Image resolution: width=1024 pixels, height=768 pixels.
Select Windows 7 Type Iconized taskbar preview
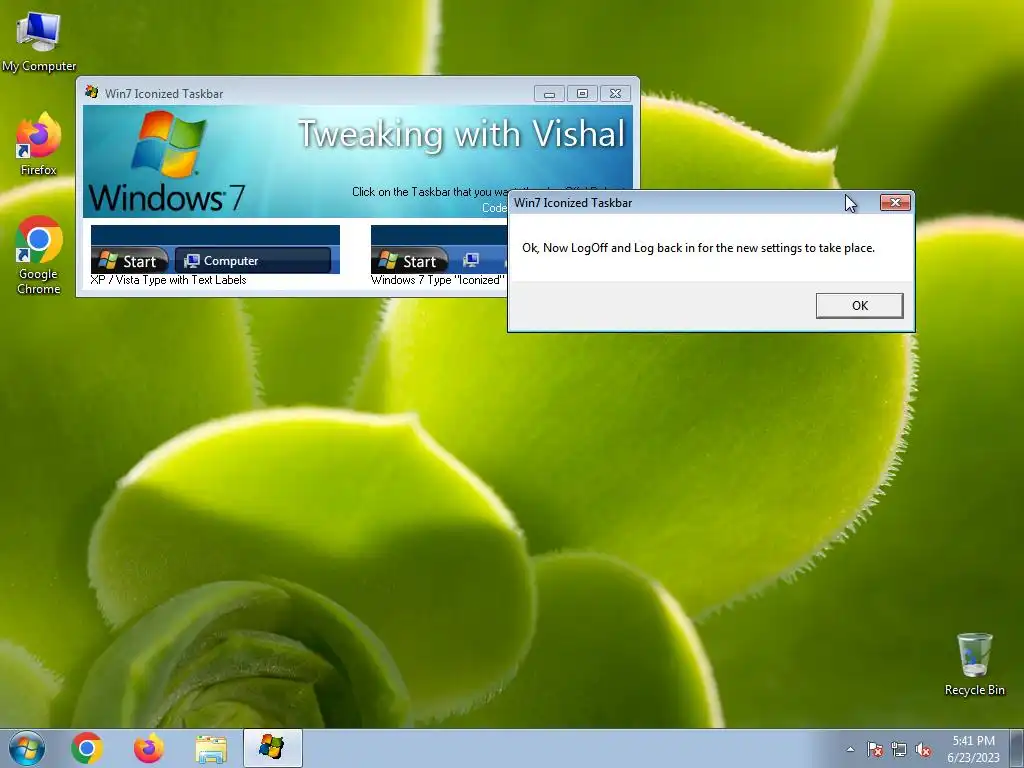coord(439,249)
